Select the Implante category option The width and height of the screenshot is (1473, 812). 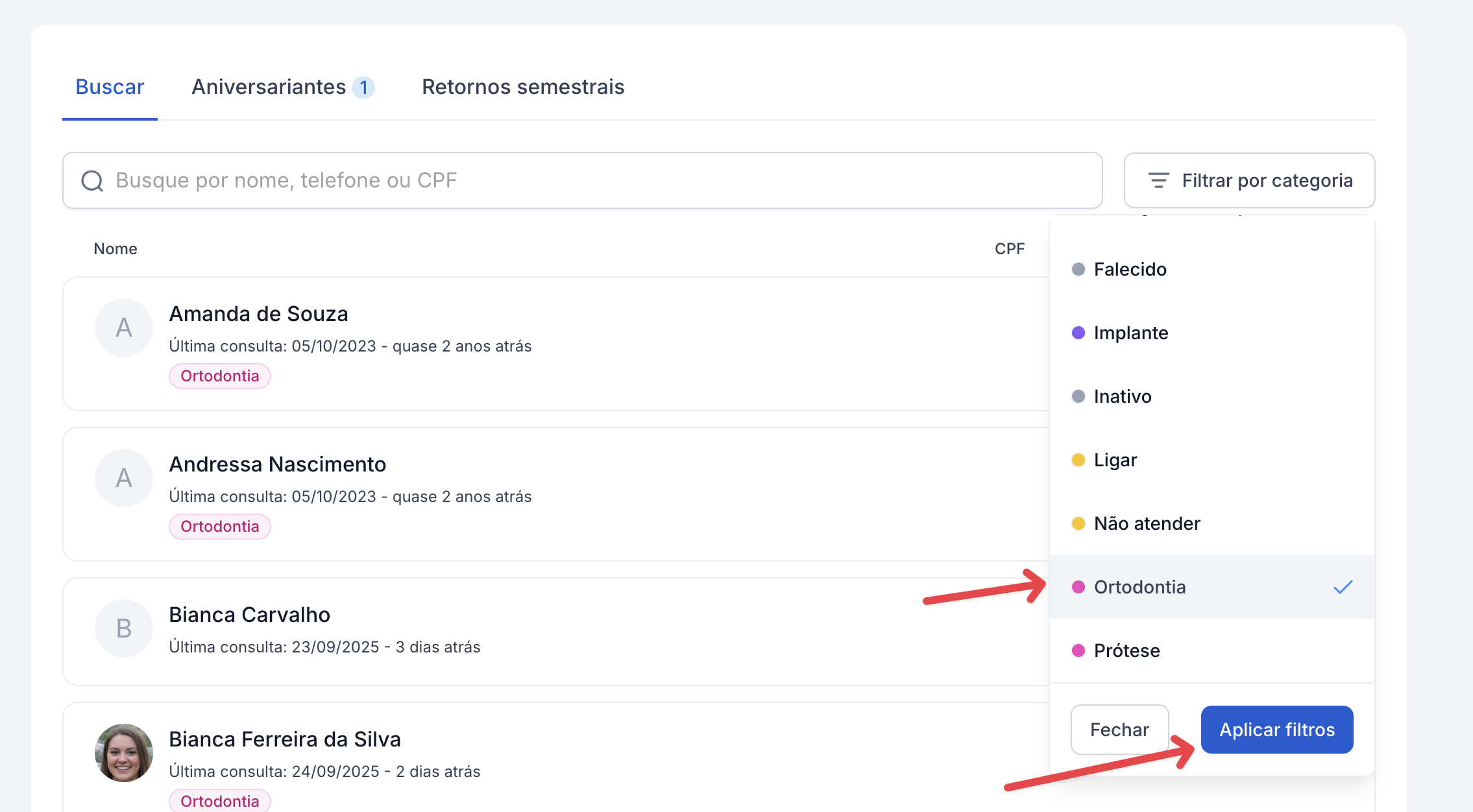click(1131, 333)
